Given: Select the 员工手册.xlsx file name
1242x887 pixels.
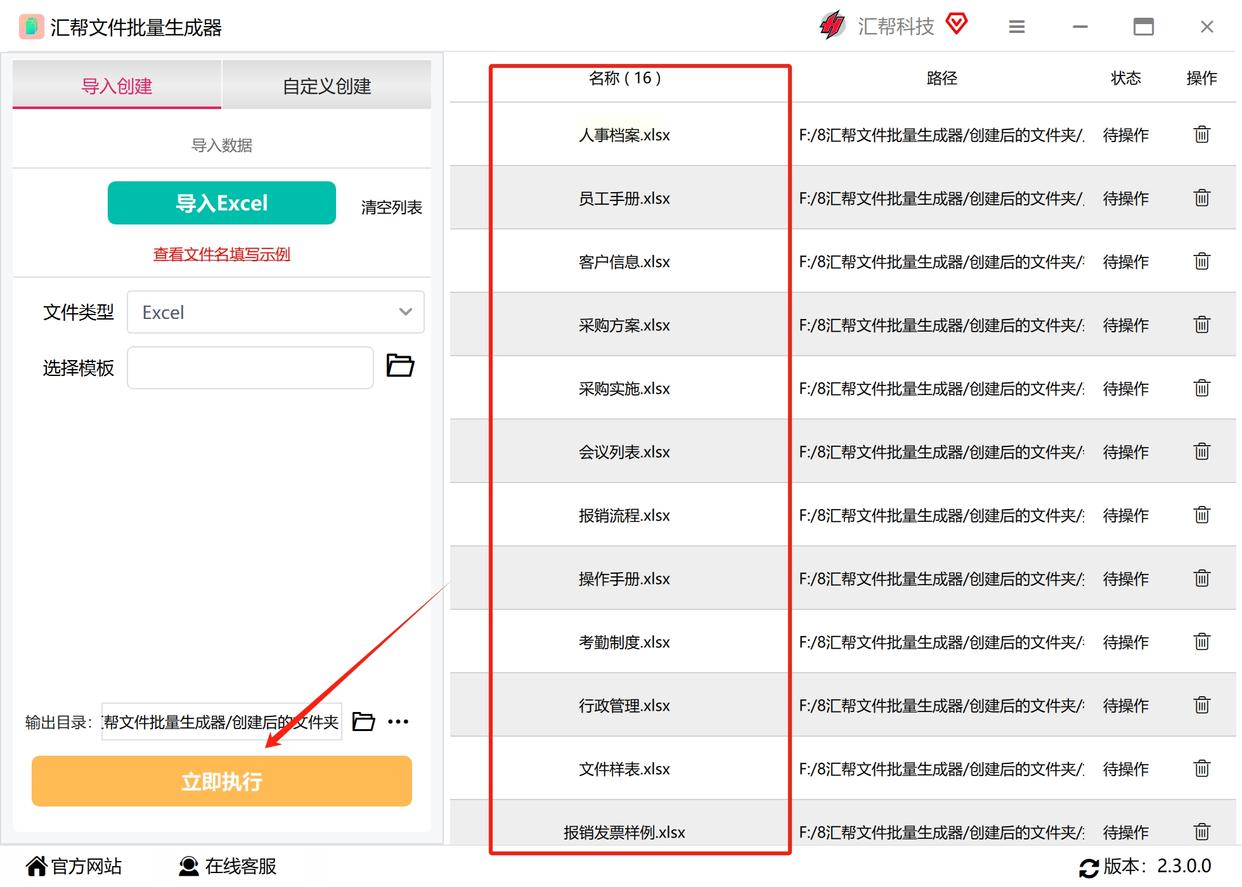Looking at the screenshot, I should (625, 198).
